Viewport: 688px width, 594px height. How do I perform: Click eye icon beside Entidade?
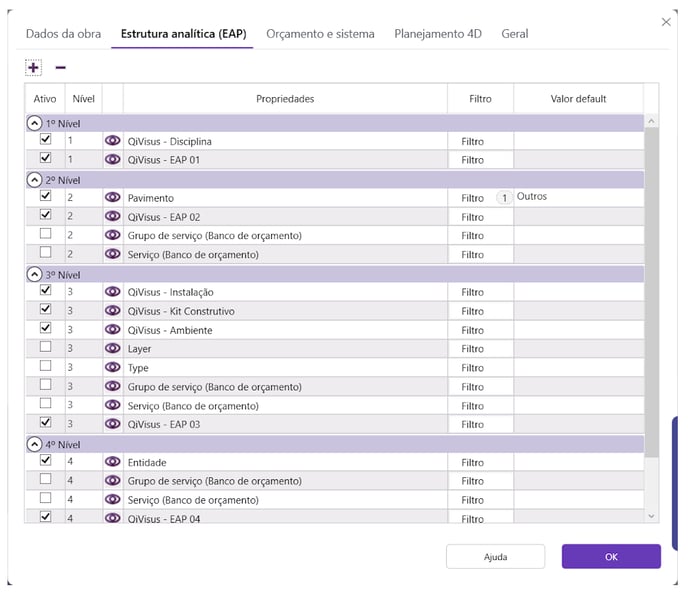pyautogui.click(x=112, y=462)
